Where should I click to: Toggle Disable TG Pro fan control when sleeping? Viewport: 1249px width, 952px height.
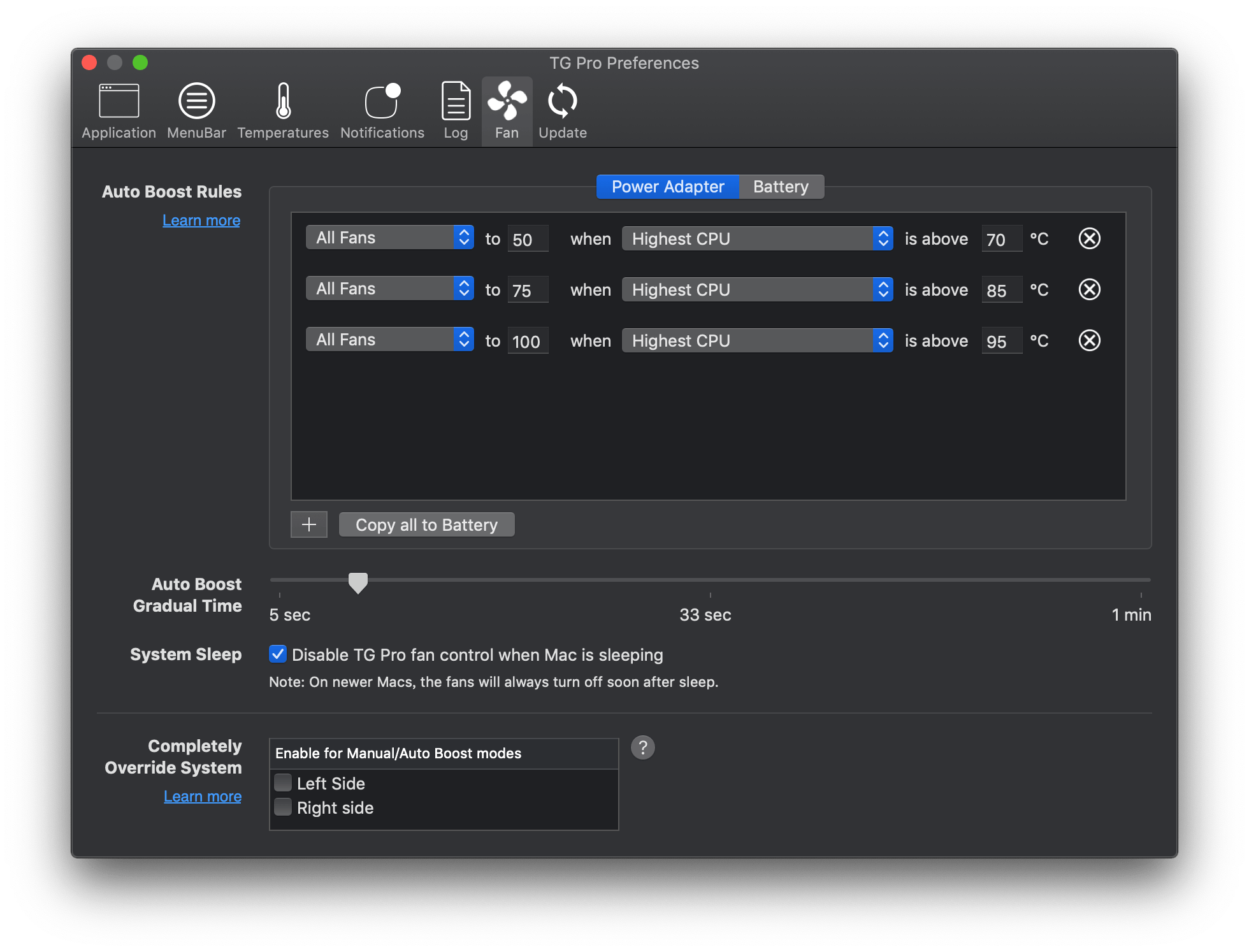[278, 654]
